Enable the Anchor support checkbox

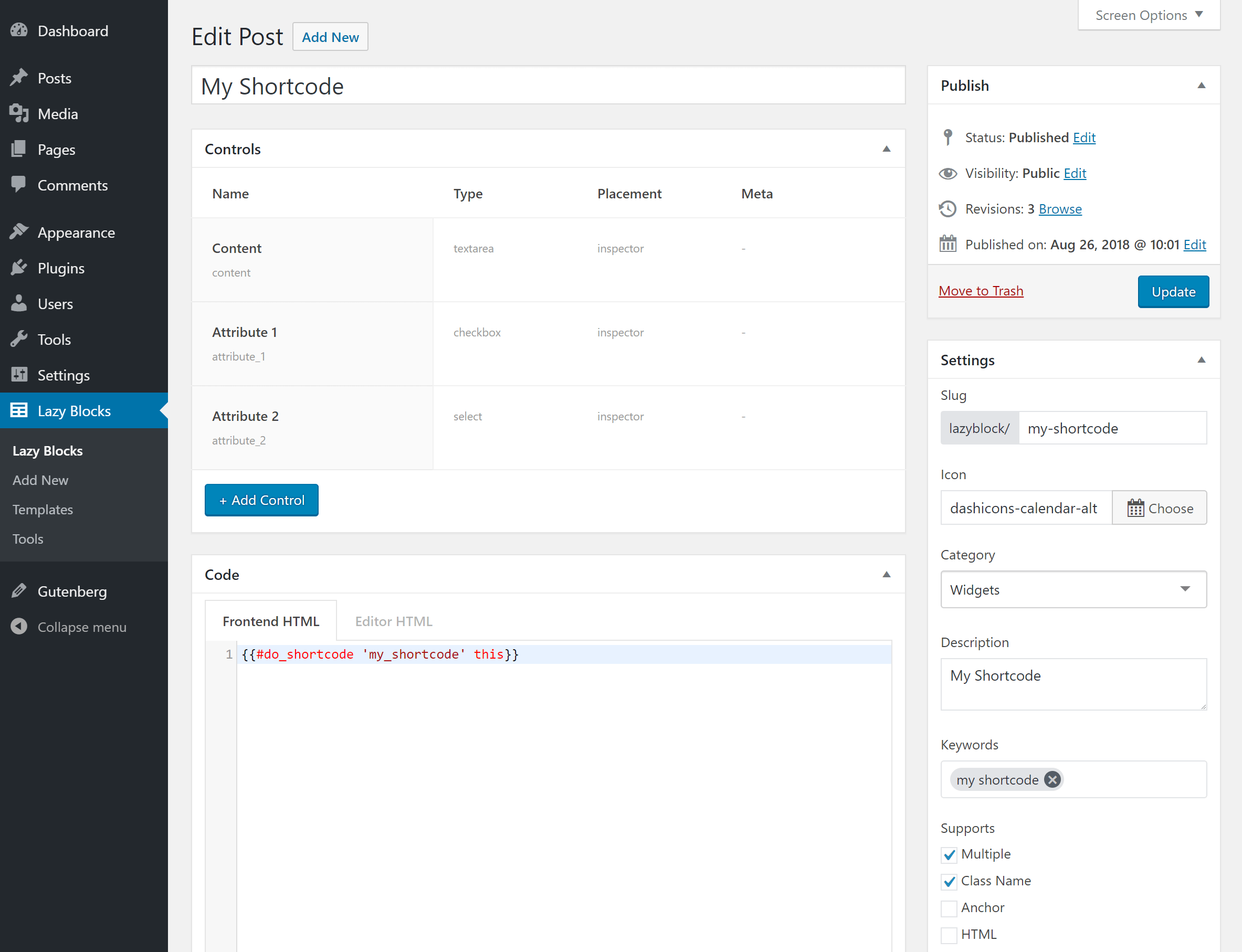[949, 908]
